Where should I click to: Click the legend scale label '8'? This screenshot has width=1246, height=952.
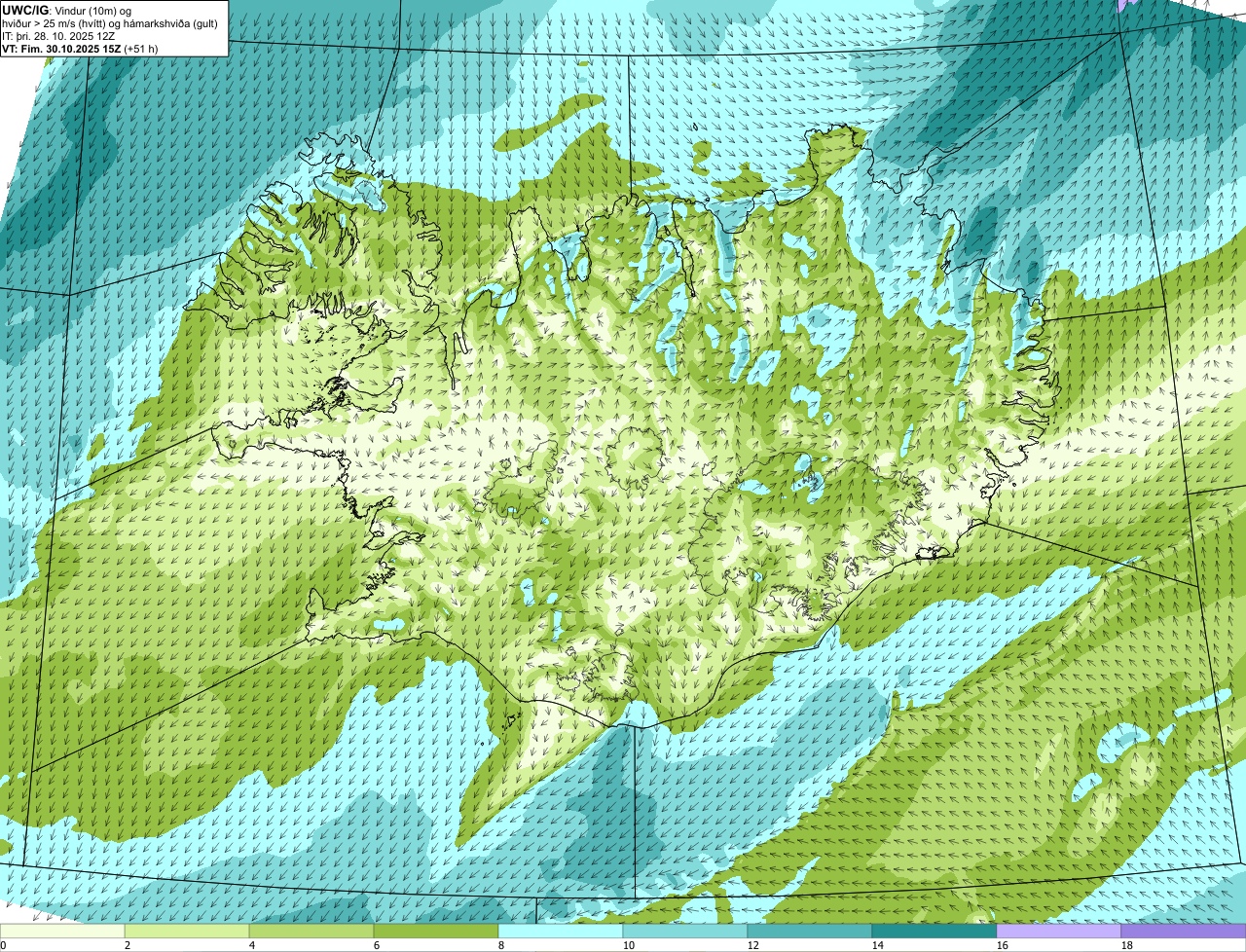pyautogui.click(x=501, y=945)
